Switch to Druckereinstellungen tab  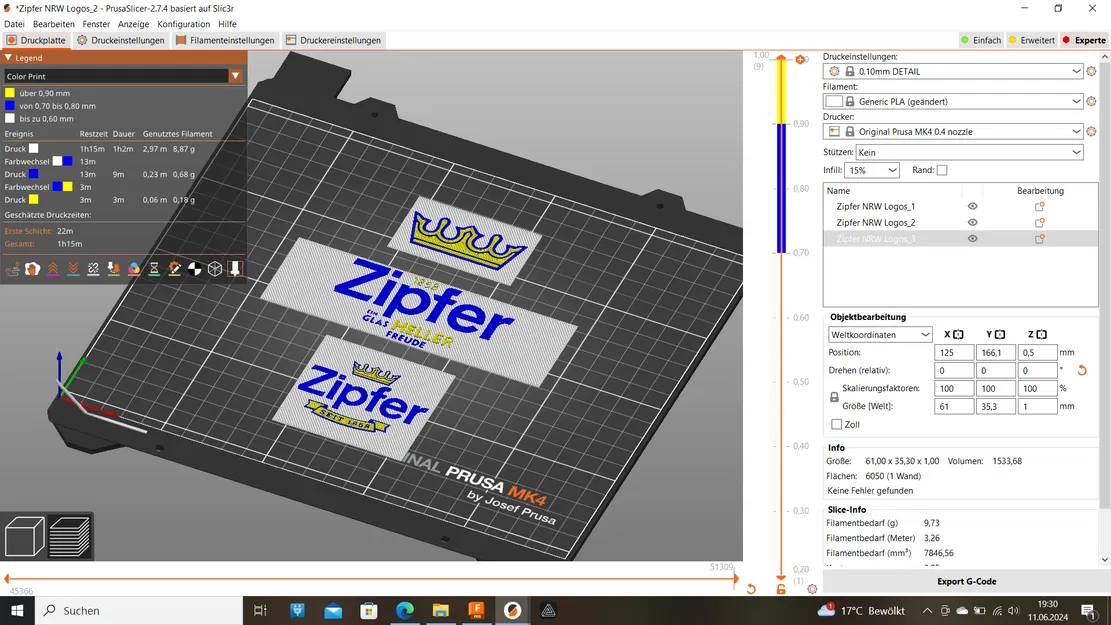click(334, 40)
